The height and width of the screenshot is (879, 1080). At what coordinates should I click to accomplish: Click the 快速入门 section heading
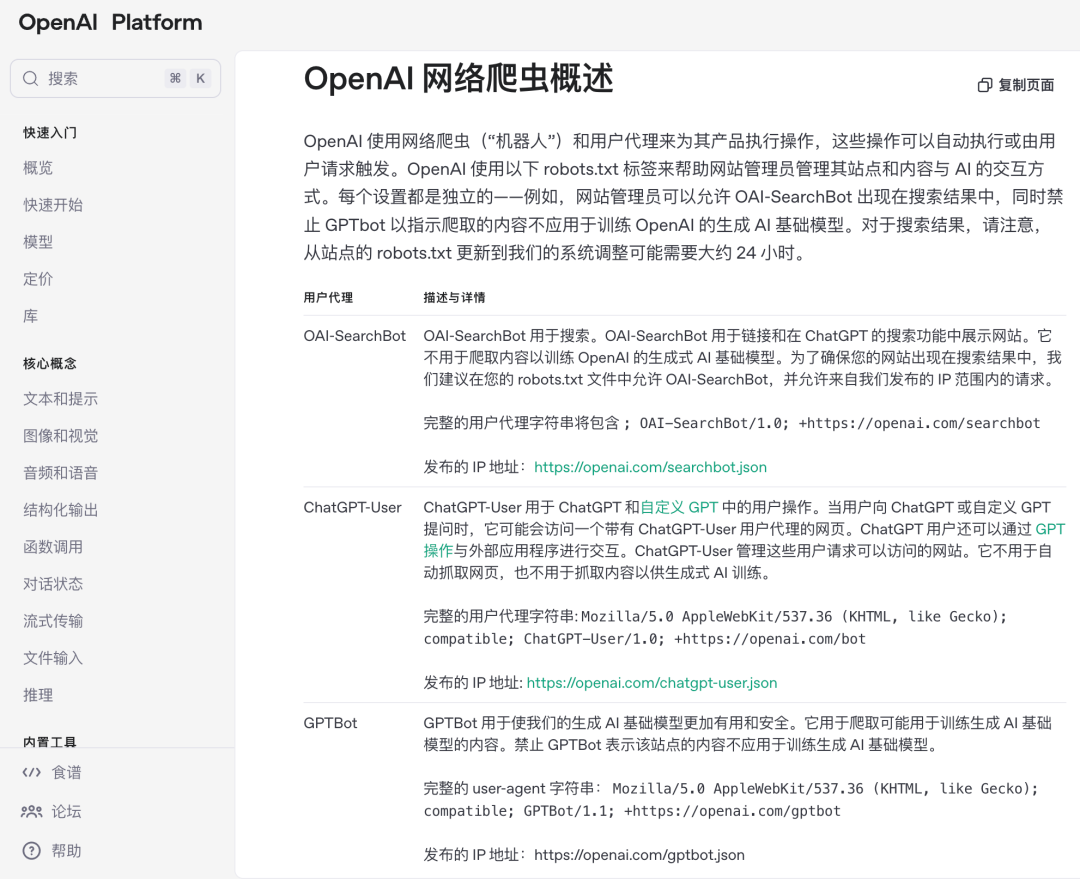pos(50,133)
